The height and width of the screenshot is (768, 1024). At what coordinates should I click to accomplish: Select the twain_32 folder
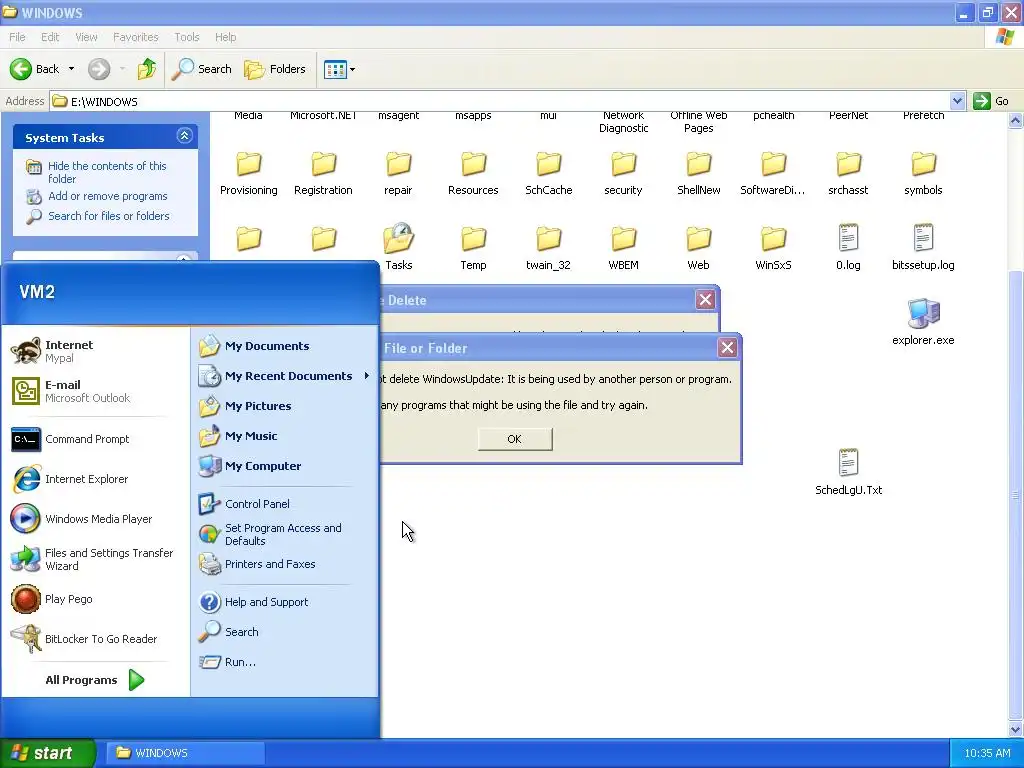[x=548, y=247]
